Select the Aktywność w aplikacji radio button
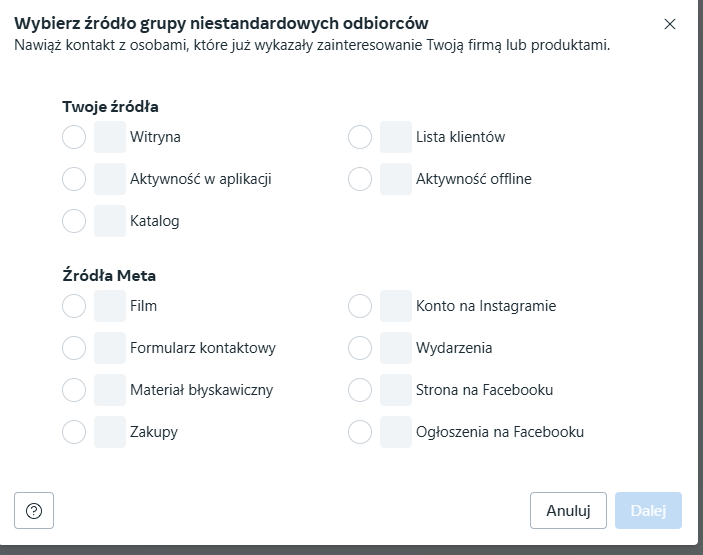703x555 pixels. coord(74,179)
